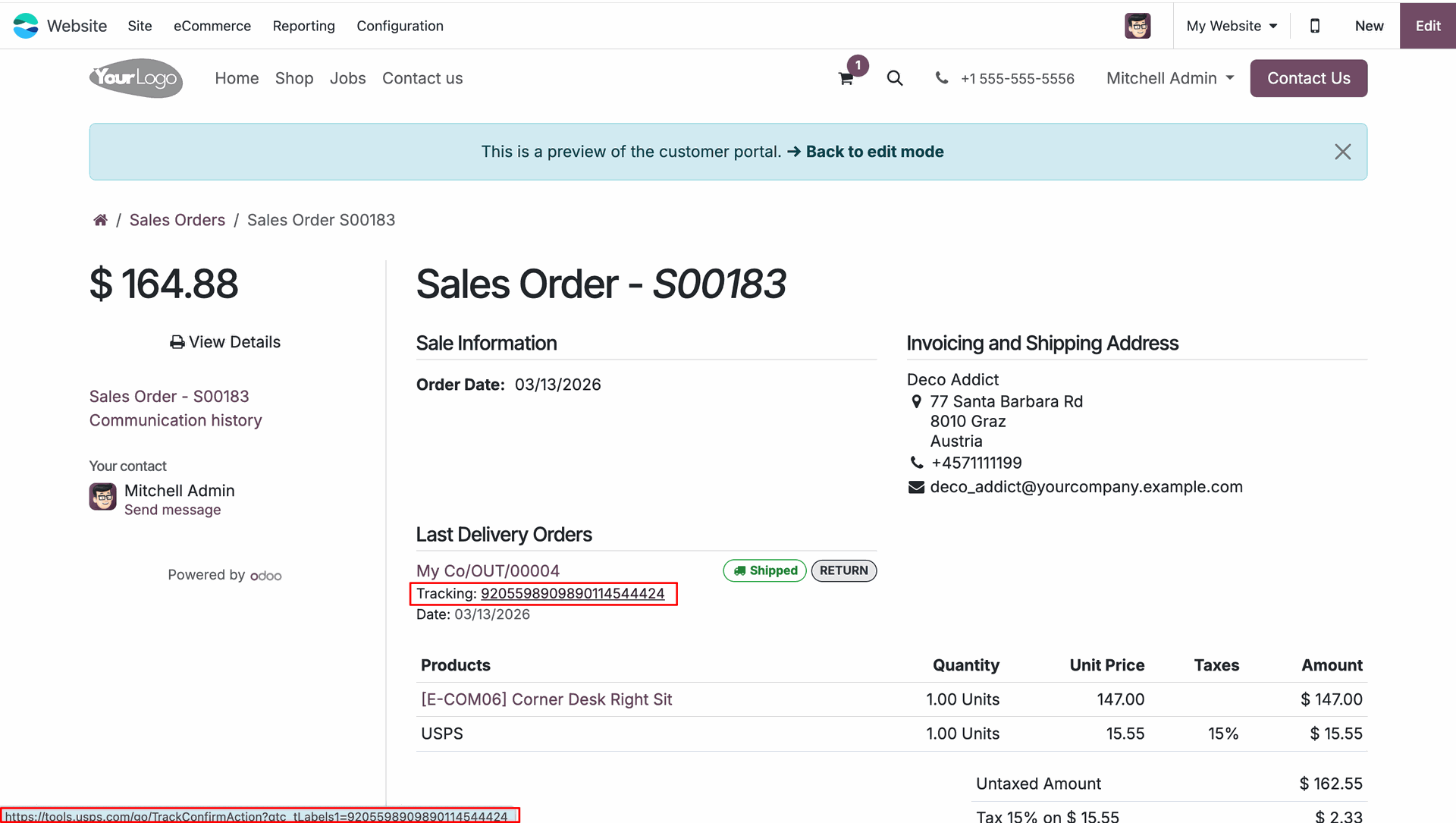Click Back to edit mode link
Viewport: 1456px width, 823px height.
click(x=865, y=152)
